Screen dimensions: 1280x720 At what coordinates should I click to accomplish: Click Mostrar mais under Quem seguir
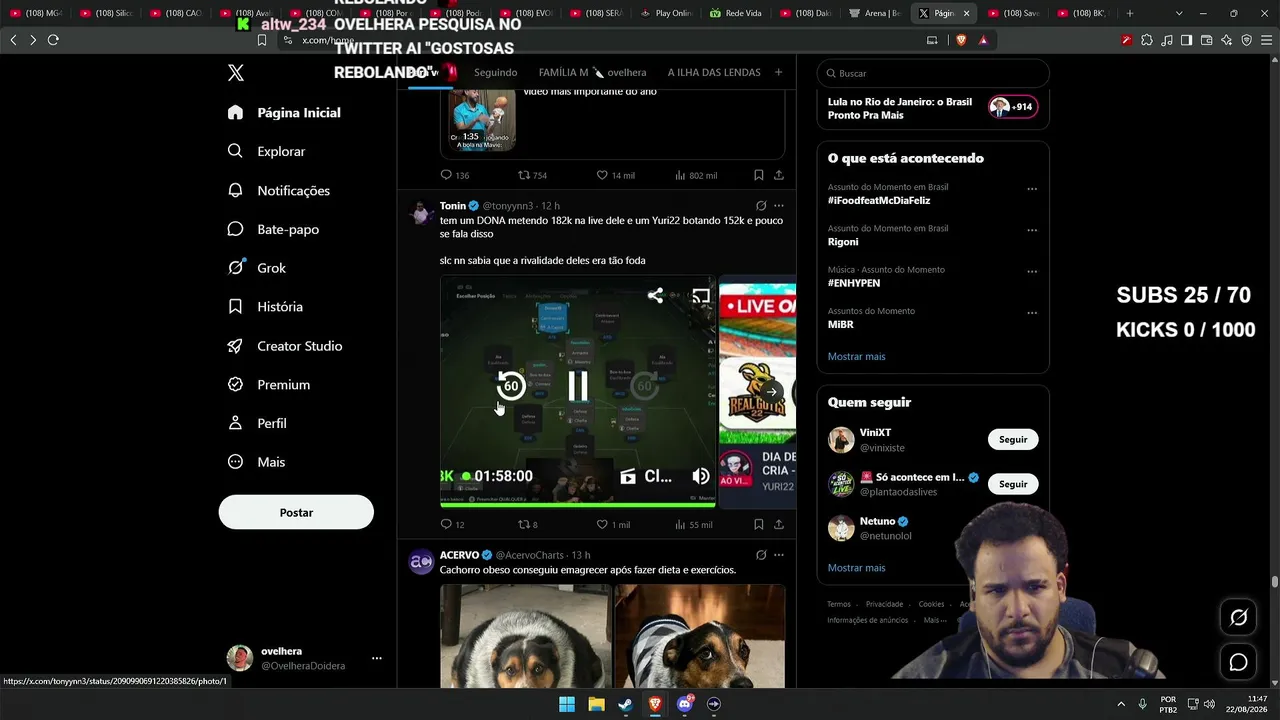[856, 568]
